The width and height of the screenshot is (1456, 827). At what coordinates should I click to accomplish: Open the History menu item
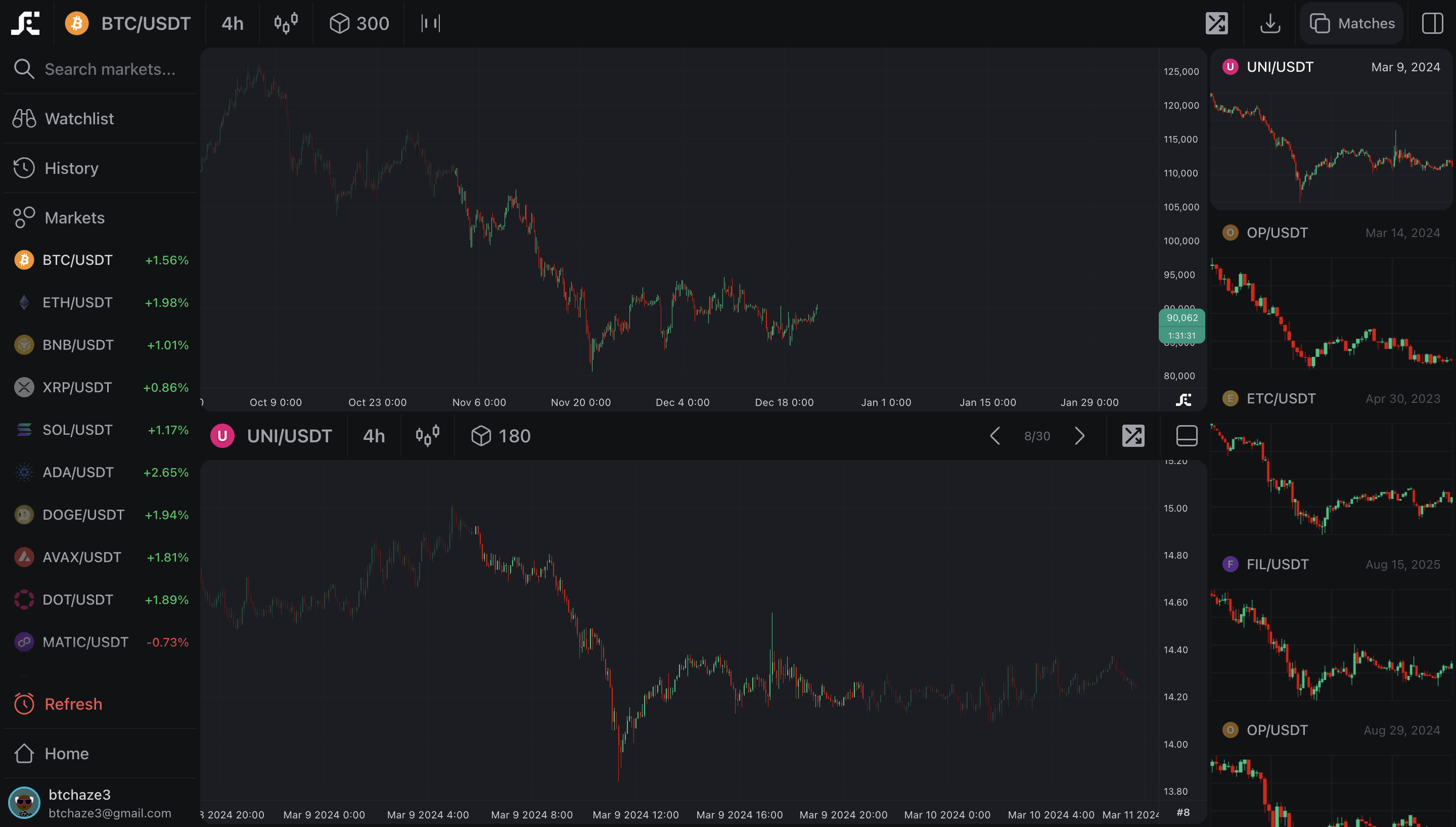[71, 168]
